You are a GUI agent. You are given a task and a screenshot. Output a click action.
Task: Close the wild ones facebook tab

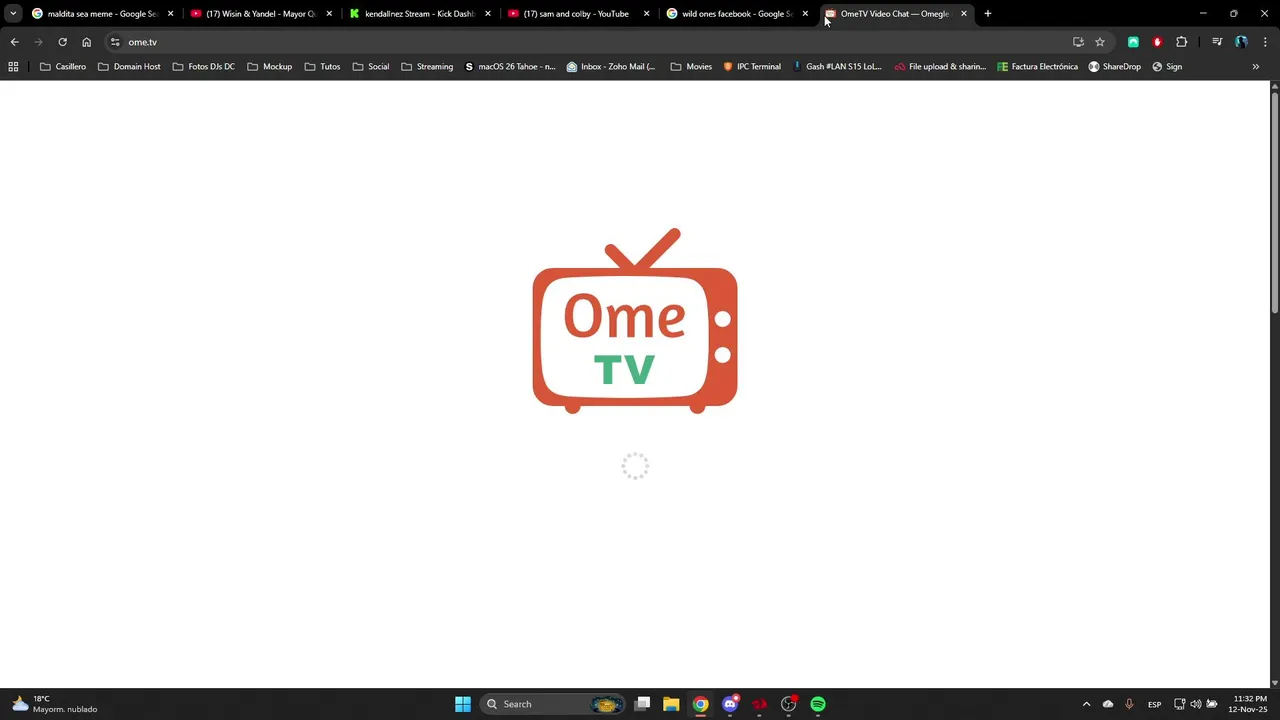[x=805, y=14]
